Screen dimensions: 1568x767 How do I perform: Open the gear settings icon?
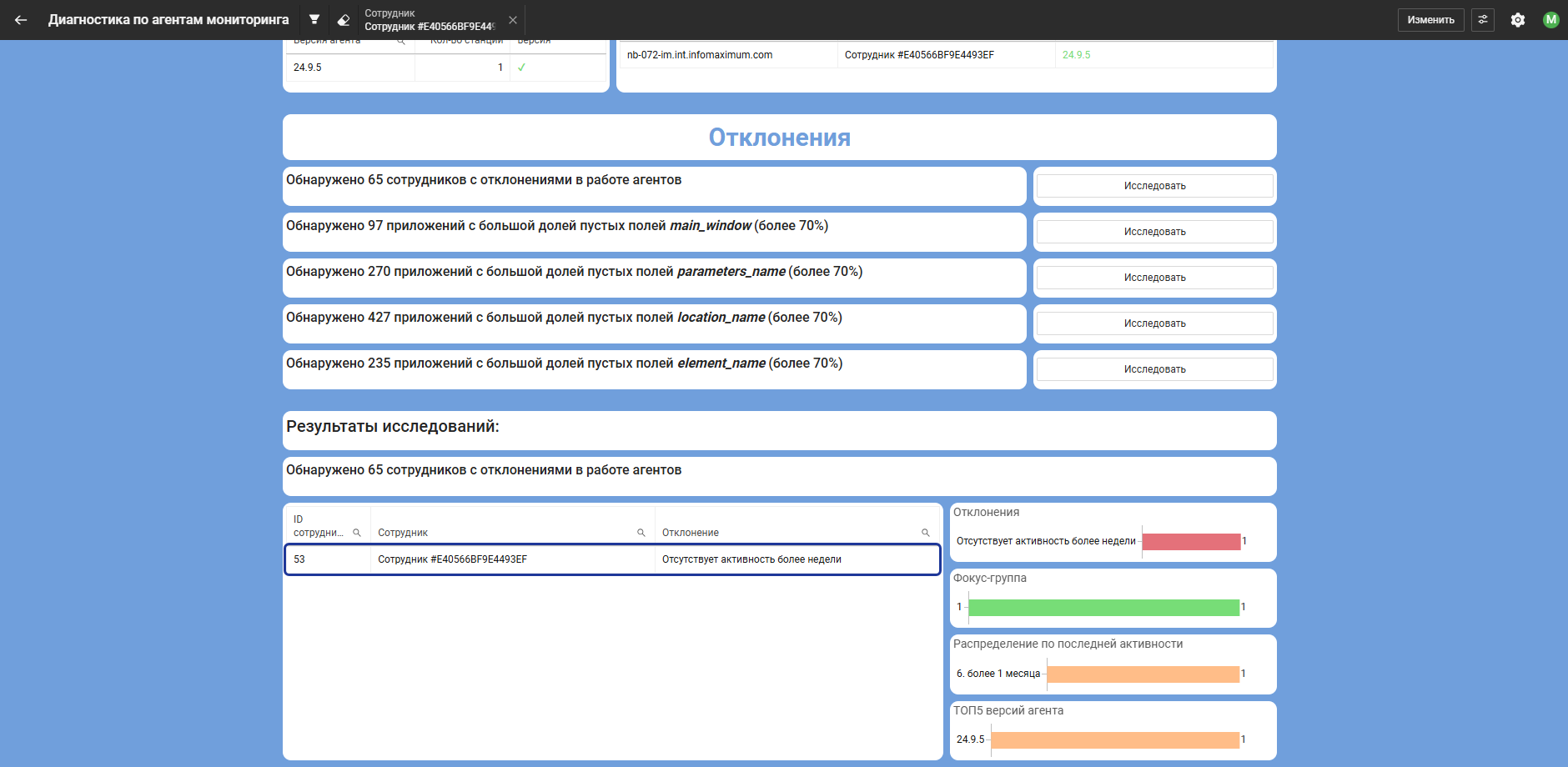tap(1518, 20)
